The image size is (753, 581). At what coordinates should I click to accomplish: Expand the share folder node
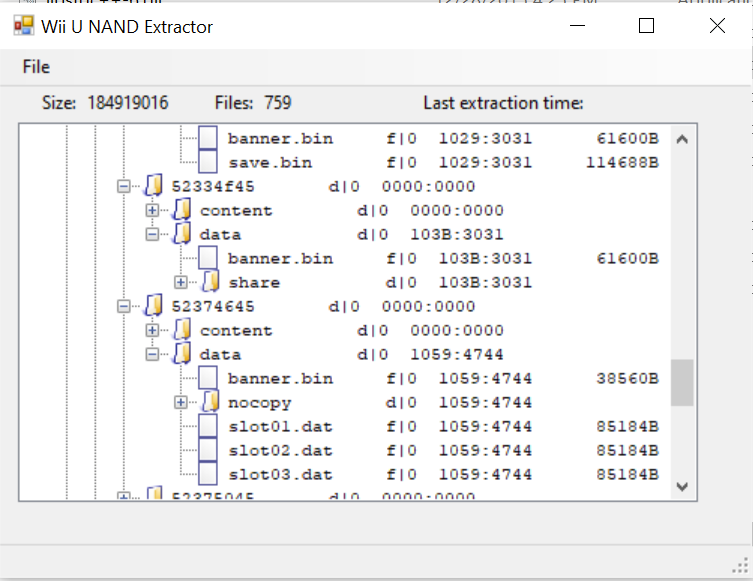(x=181, y=282)
